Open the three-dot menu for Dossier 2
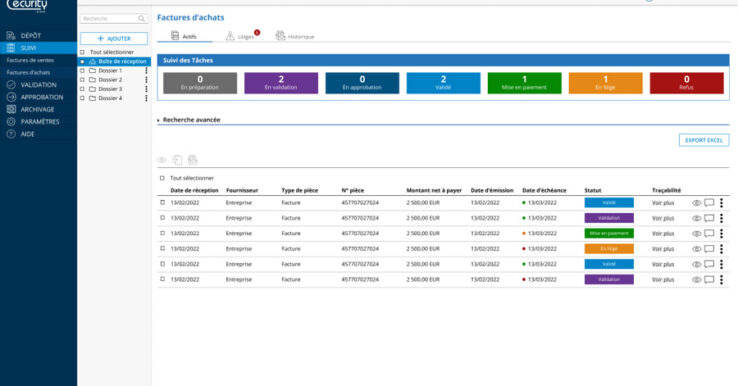The image size is (738, 386). pos(146,80)
